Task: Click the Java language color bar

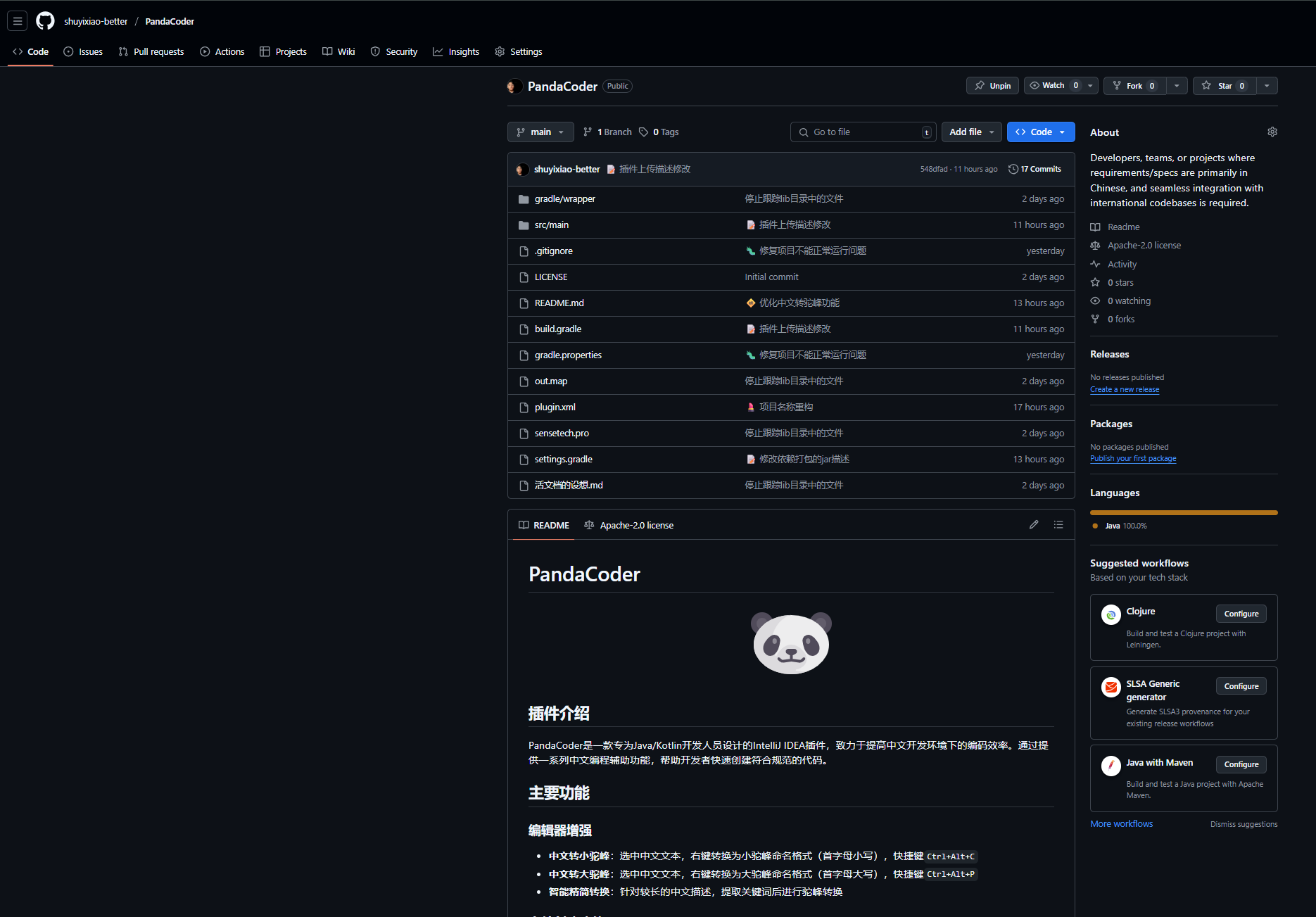Action: coord(1183,512)
